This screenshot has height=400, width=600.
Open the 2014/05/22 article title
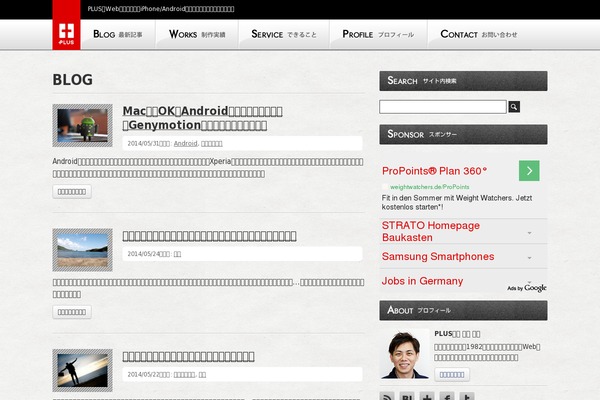188,357
